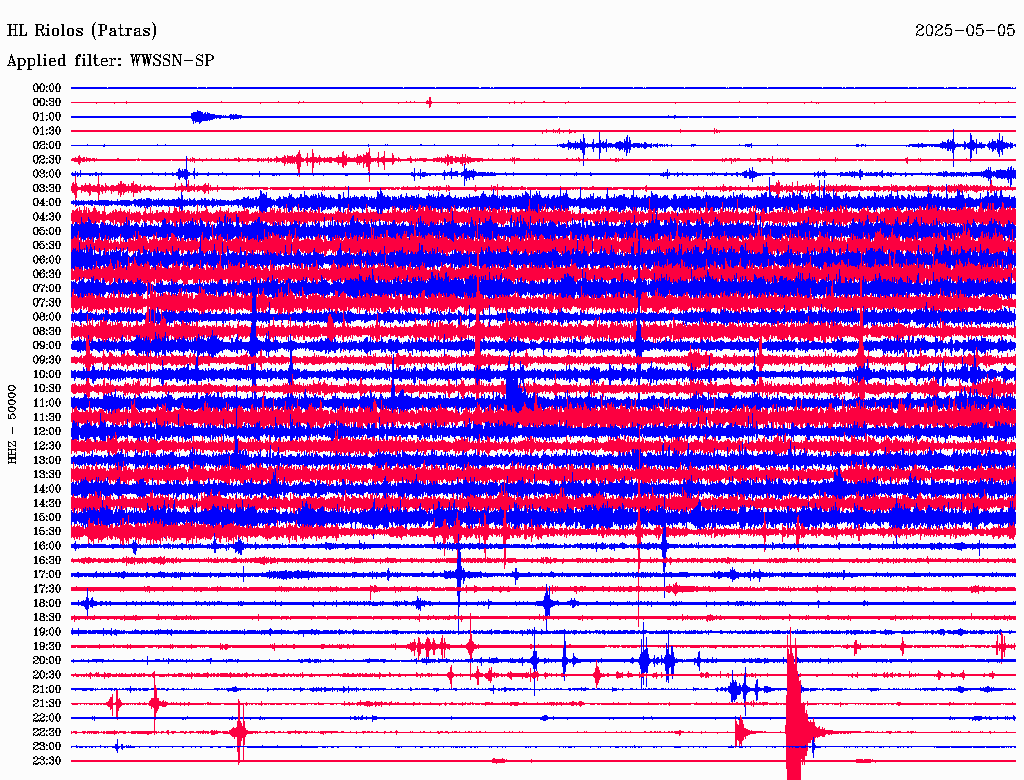Click the '10:00' time label
Screen dimensions: 1024x780
[x=47, y=374]
